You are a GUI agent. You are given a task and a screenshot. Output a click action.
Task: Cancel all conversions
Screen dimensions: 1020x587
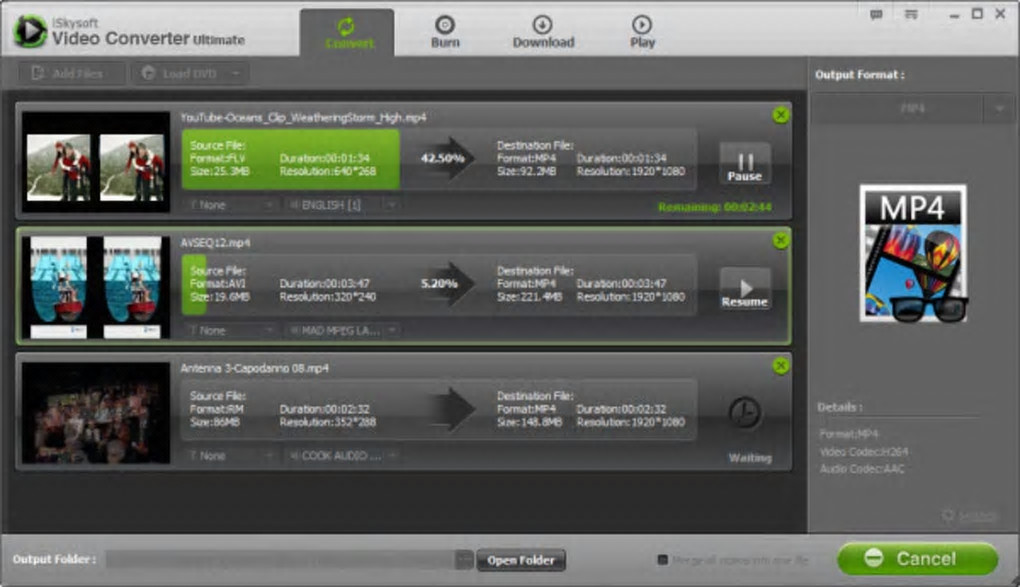tap(918, 558)
